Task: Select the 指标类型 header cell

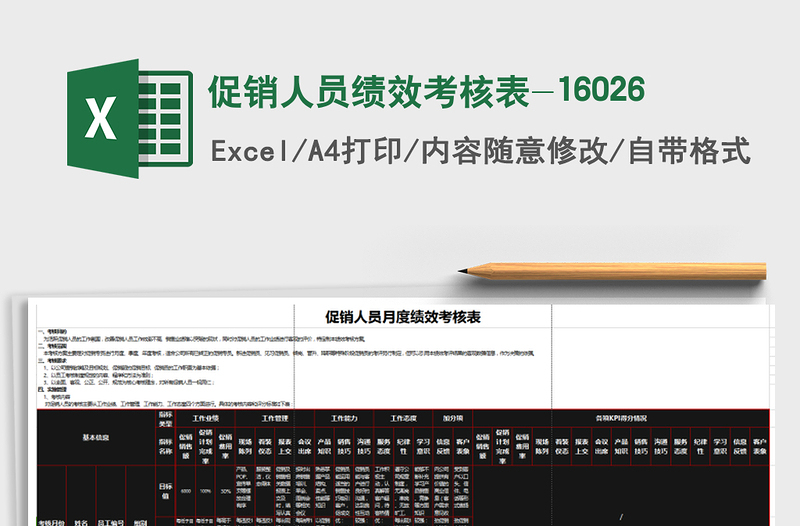Action: point(165,419)
